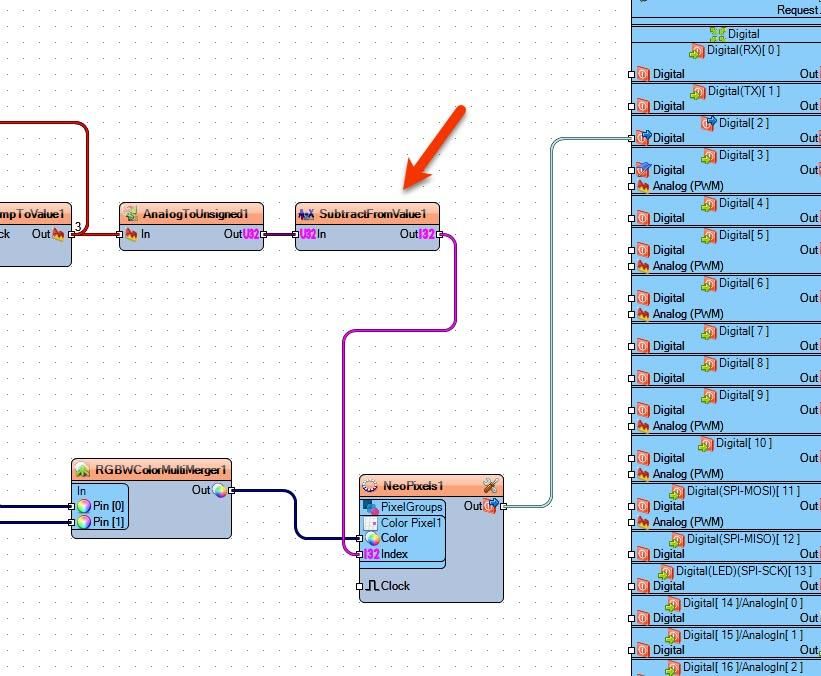Click the Digital[ 15 ]/AnalogIn[ 1 ] label

pos(743,635)
